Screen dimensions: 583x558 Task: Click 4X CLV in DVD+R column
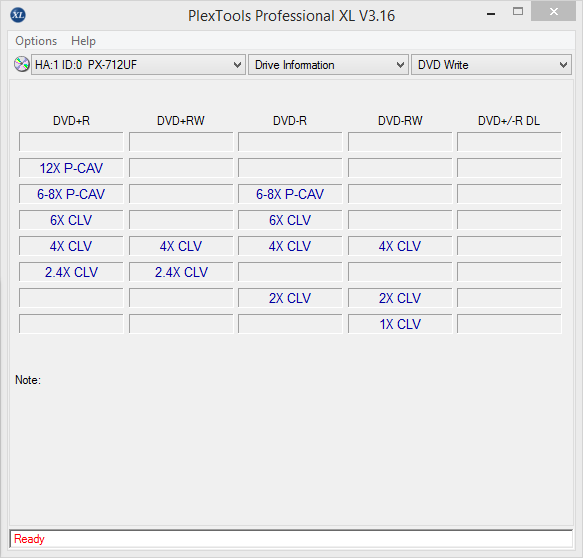pos(71,246)
